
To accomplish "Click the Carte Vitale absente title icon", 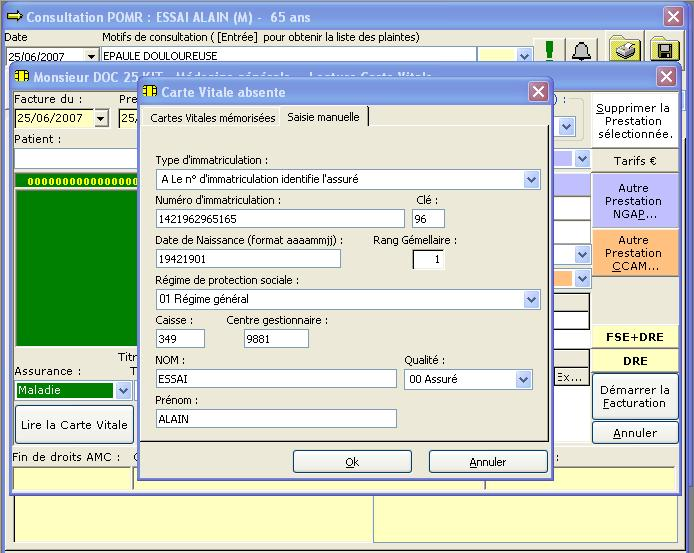I will pos(150,92).
